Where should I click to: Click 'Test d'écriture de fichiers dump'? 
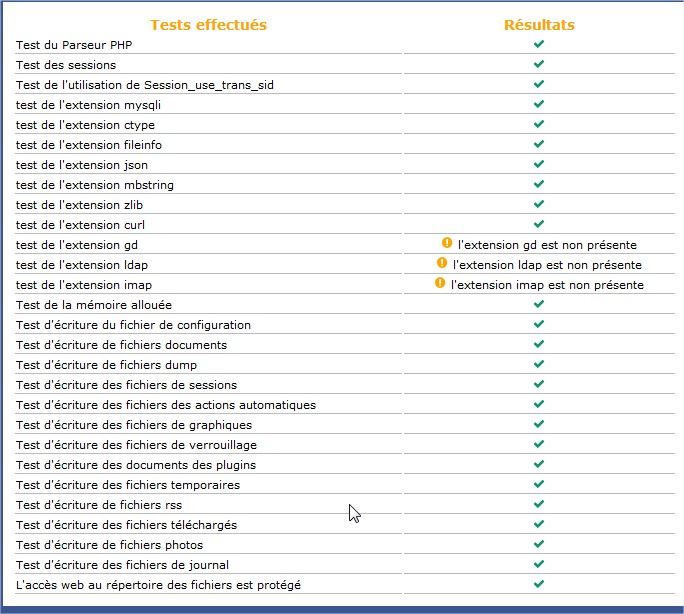[x=106, y=365]
